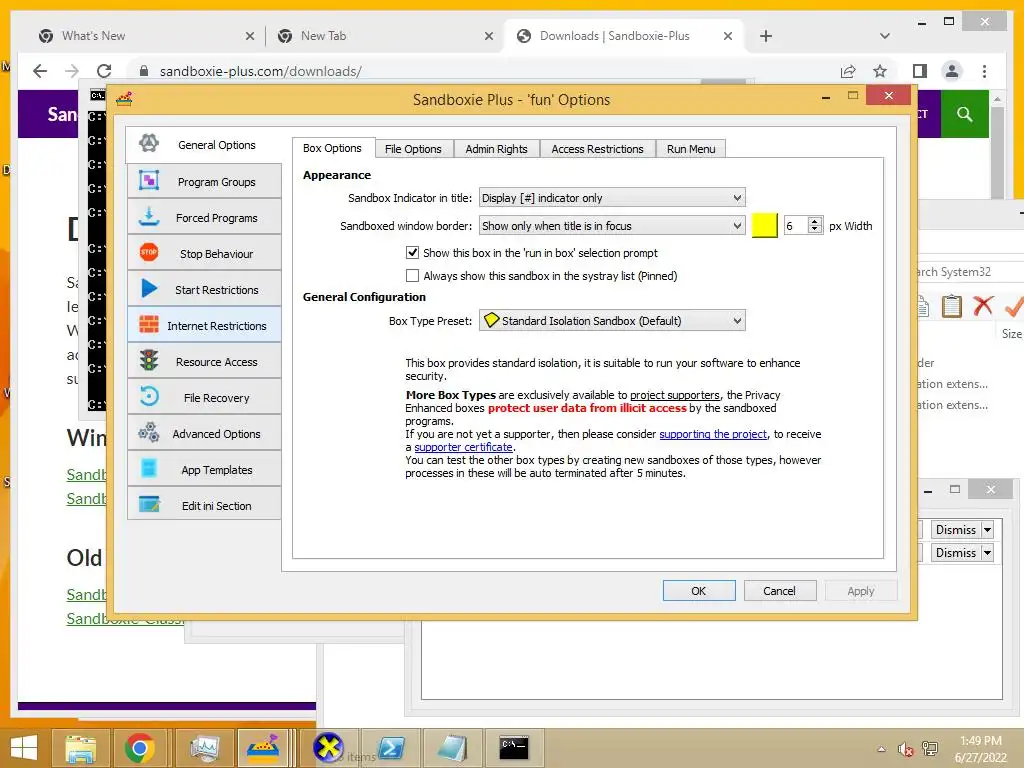Go back in Chrome browser
1024x768 pixels.
[40, 71]
